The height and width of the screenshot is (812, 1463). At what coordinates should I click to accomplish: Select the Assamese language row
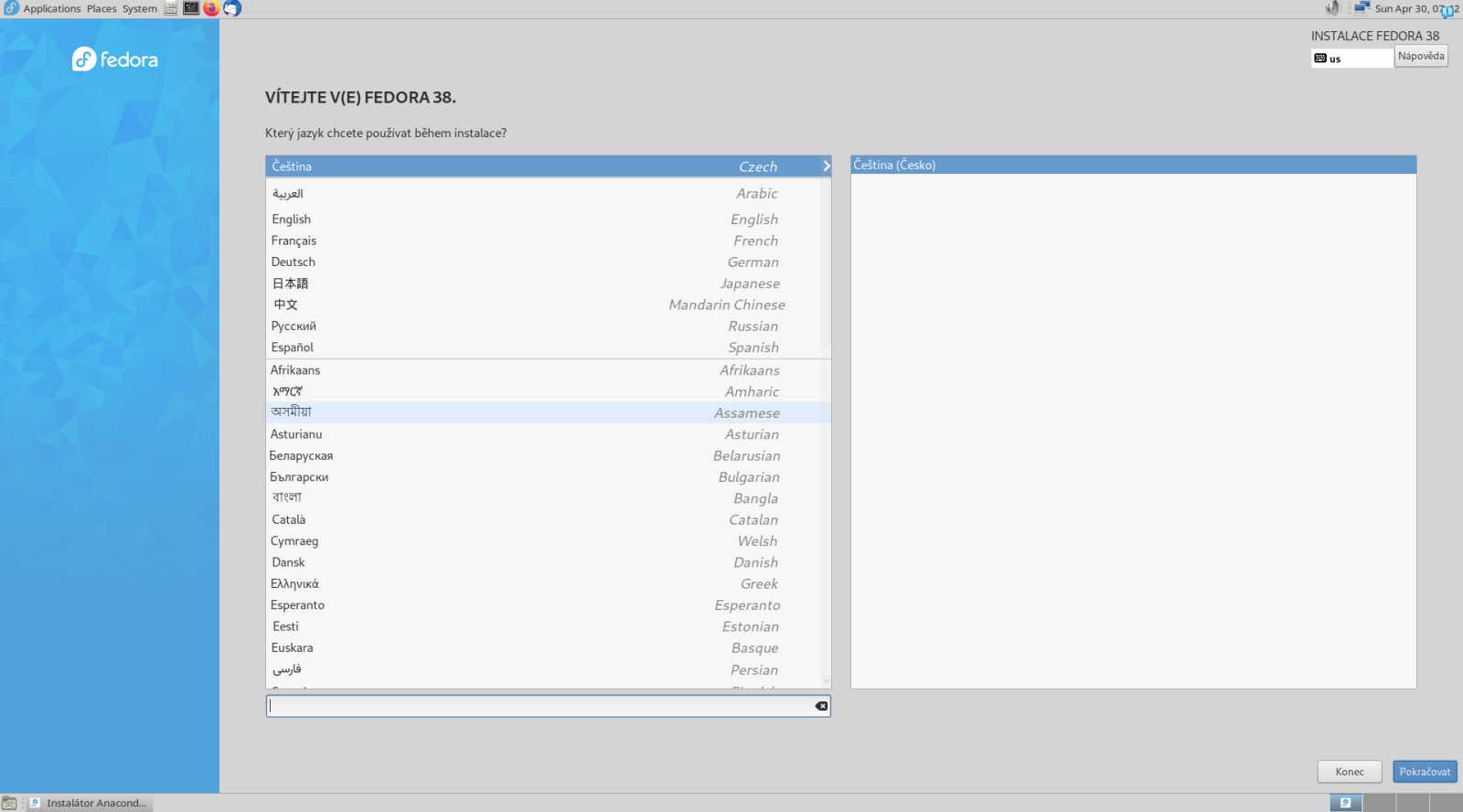pyautogui.click(x=548, y=412)
